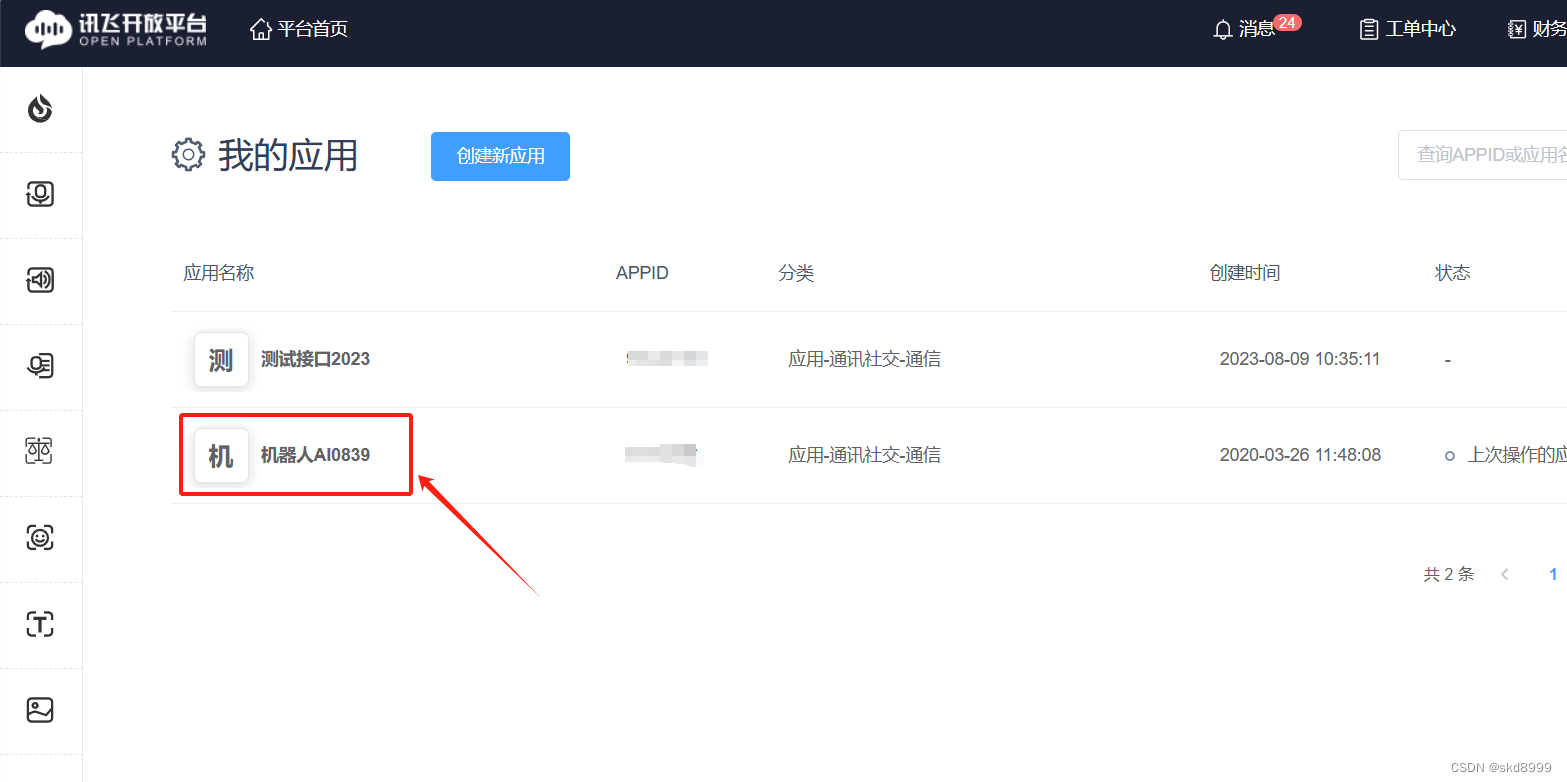Click date 2020-03-26 11:48:08
The height and width of the screenshot is (782, 1567).
1300,455
